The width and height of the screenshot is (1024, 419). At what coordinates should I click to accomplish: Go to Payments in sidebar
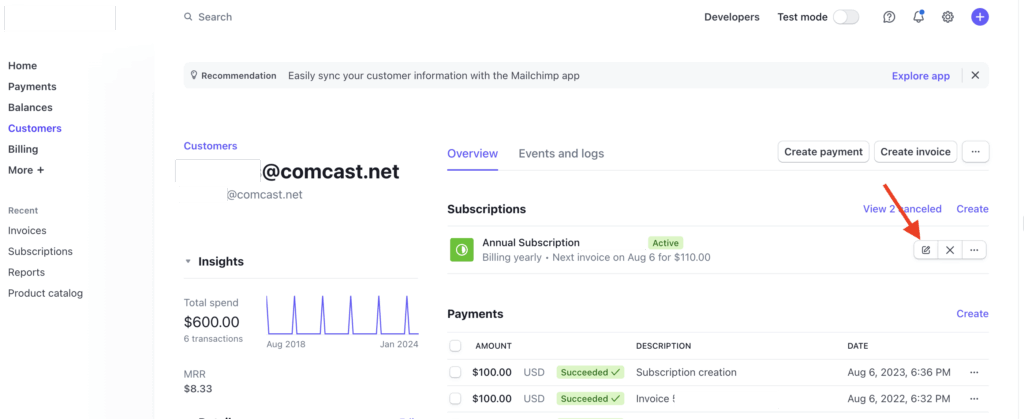(x=32, y=87)
